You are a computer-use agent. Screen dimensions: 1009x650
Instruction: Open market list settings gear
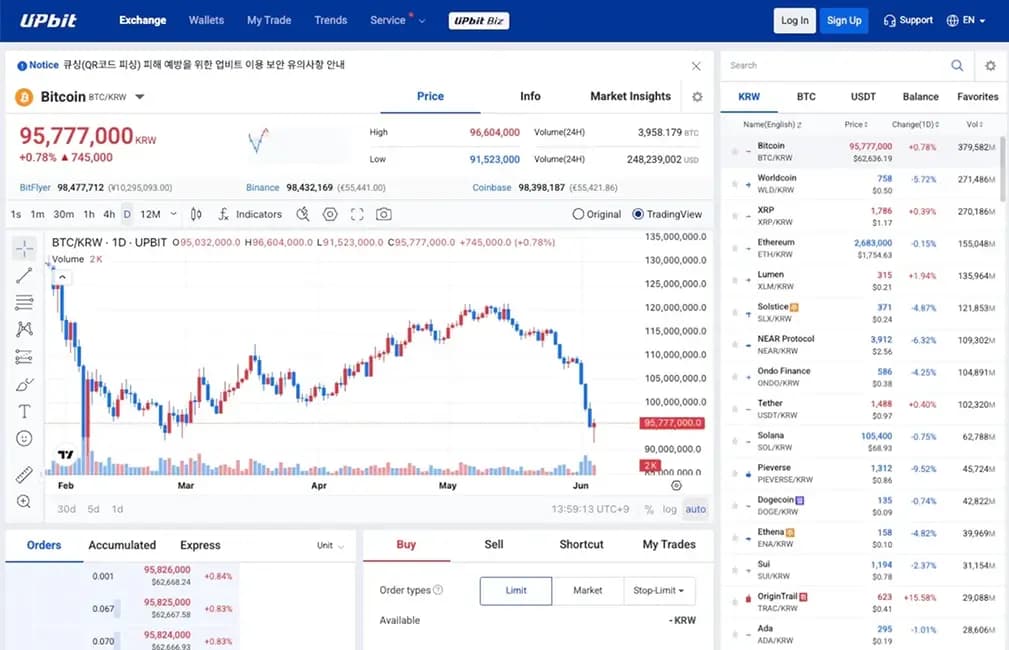point(990,66)
